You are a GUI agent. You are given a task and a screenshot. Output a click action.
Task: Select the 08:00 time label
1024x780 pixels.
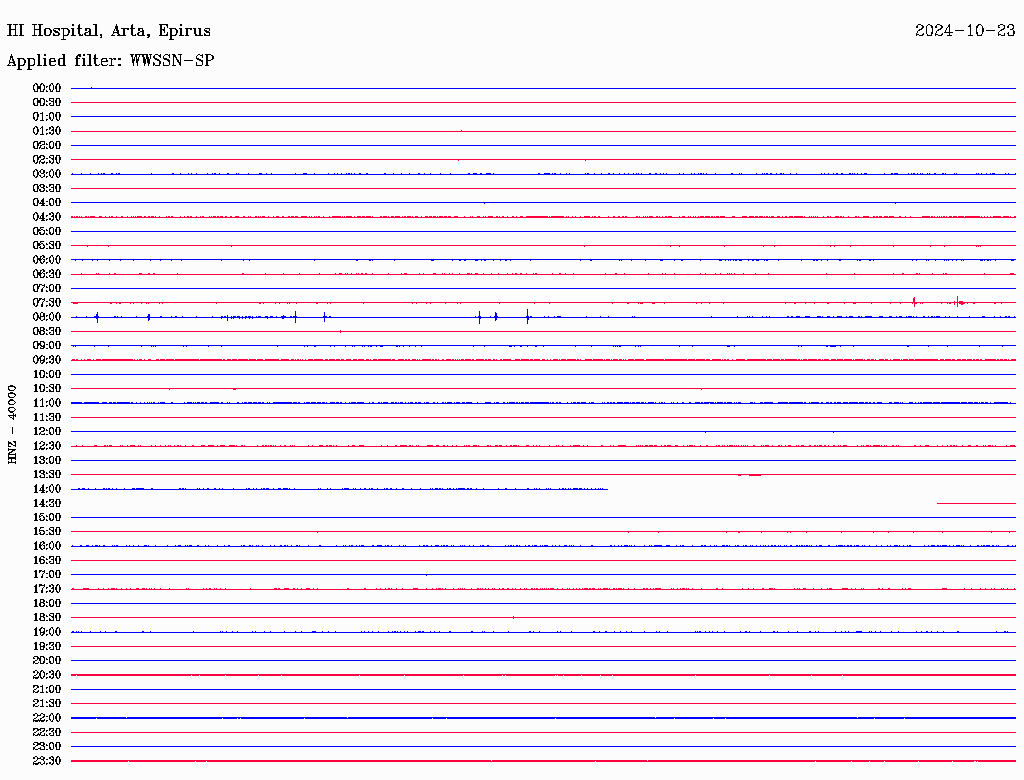(x=47, y=317)
